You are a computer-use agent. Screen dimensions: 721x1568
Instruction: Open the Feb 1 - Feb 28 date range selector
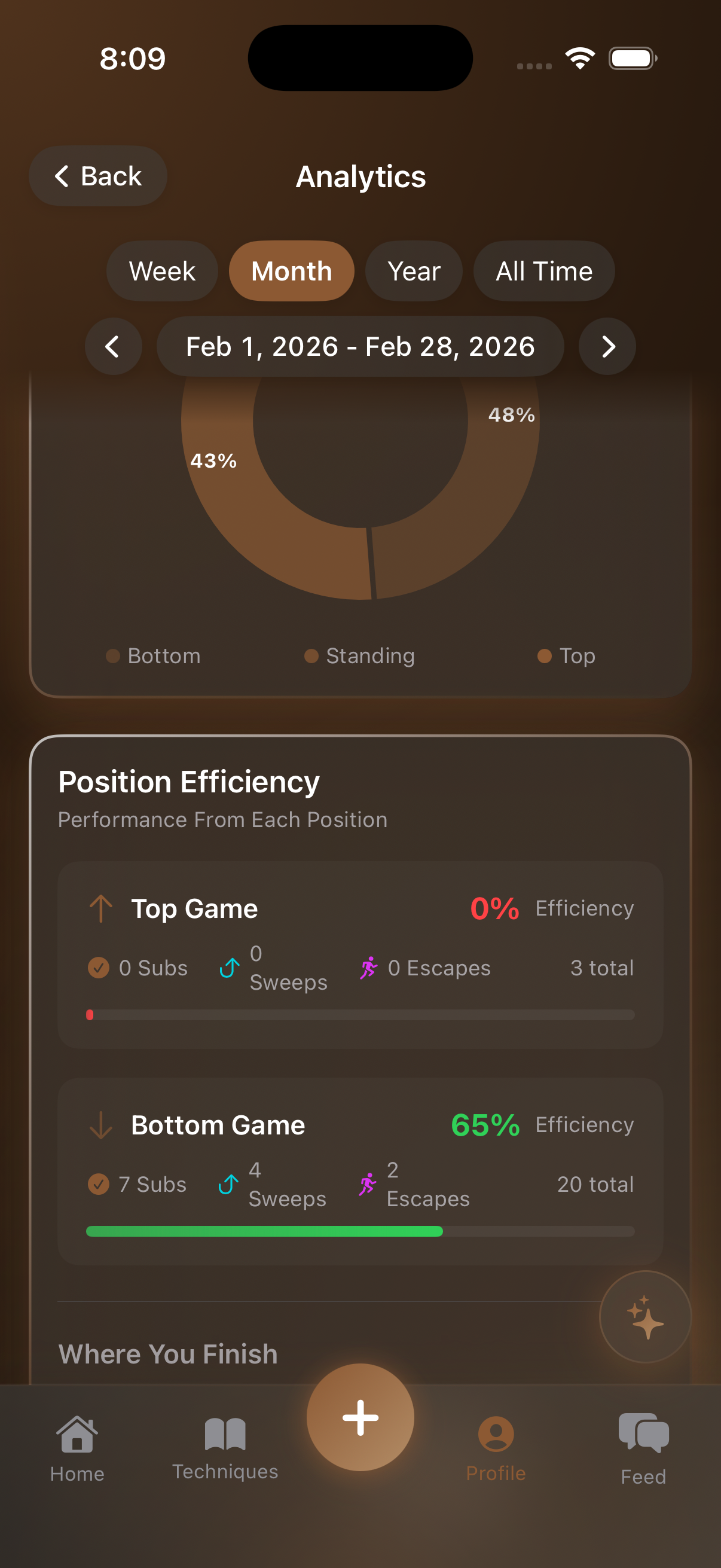point(360,346)
